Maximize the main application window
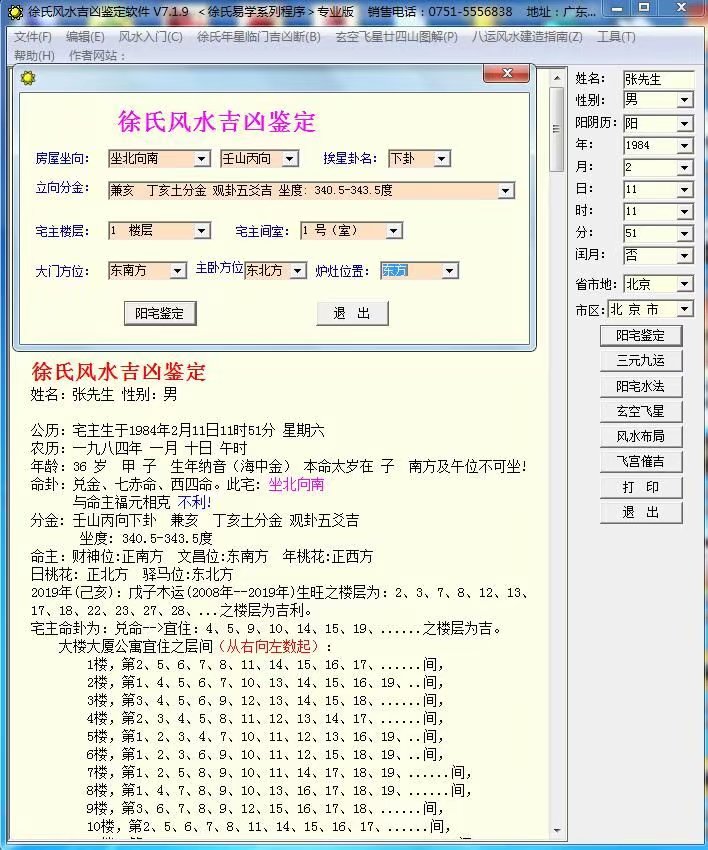 coord(643,9)
